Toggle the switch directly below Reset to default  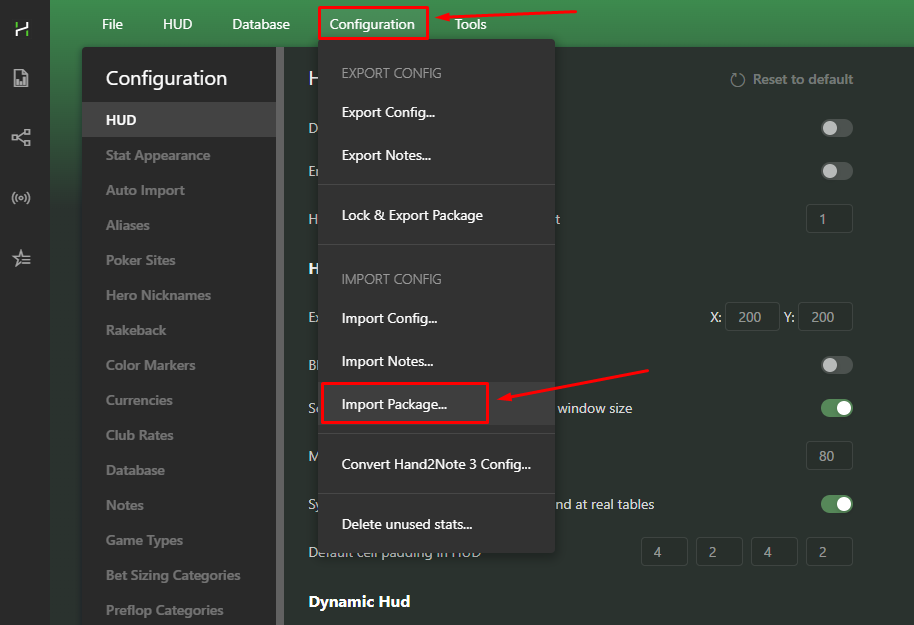point(836,128)
